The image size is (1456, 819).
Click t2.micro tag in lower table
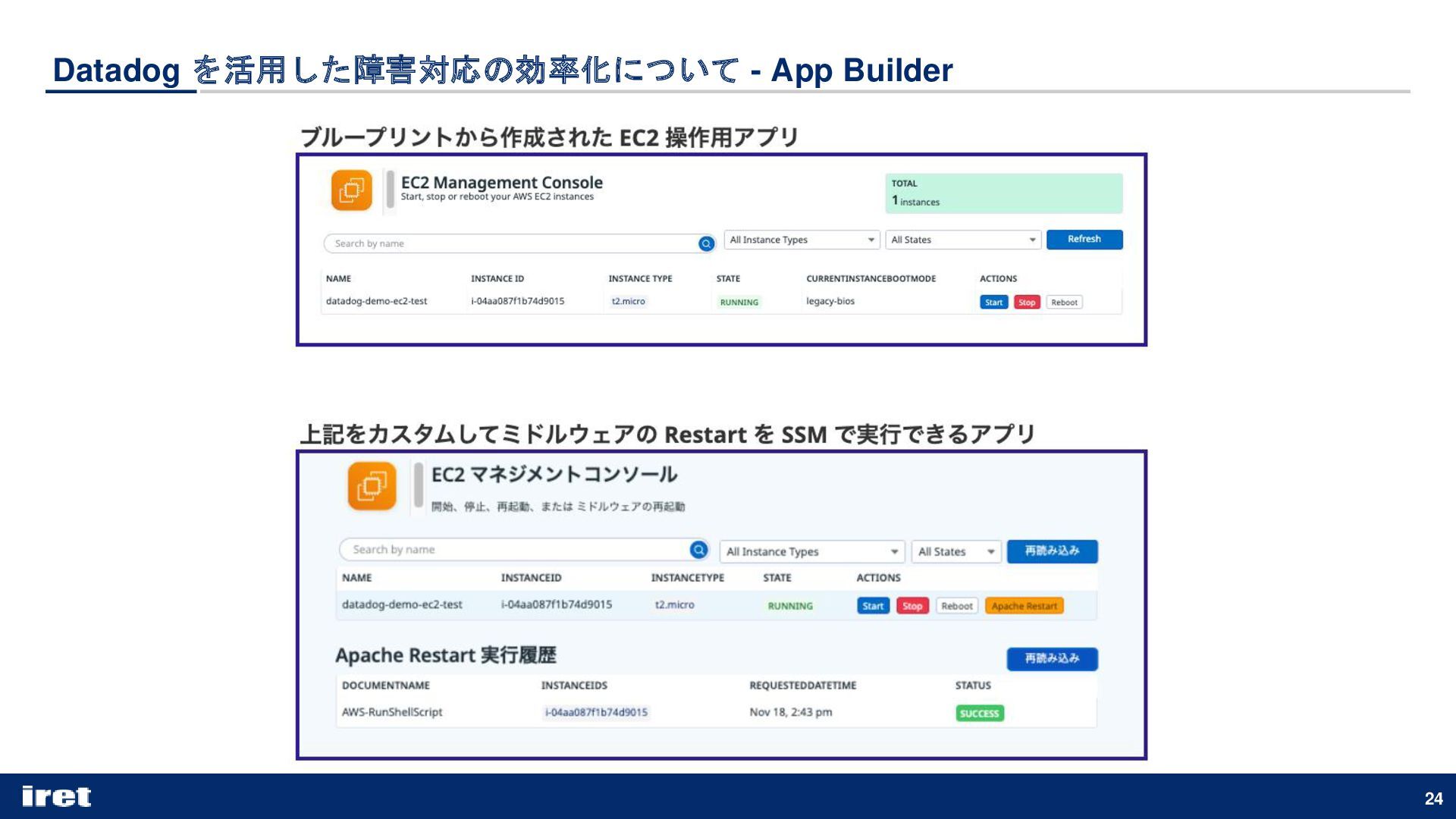point(674,604)
